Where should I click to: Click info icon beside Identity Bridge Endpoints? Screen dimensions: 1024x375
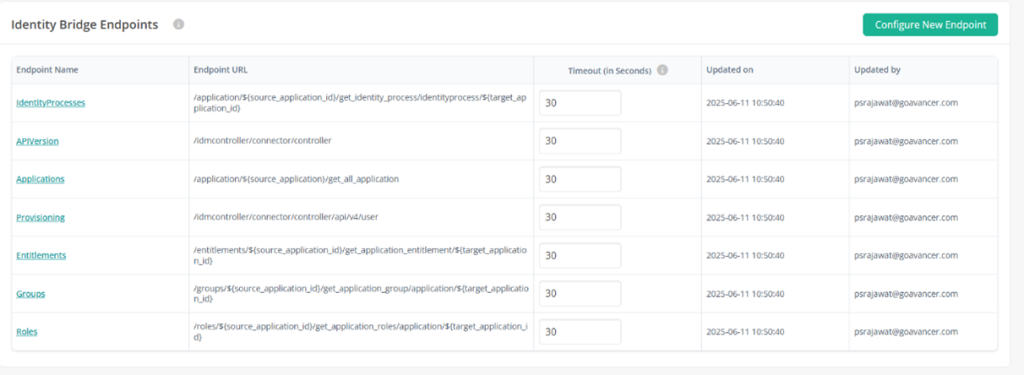[x=178, y=25]
